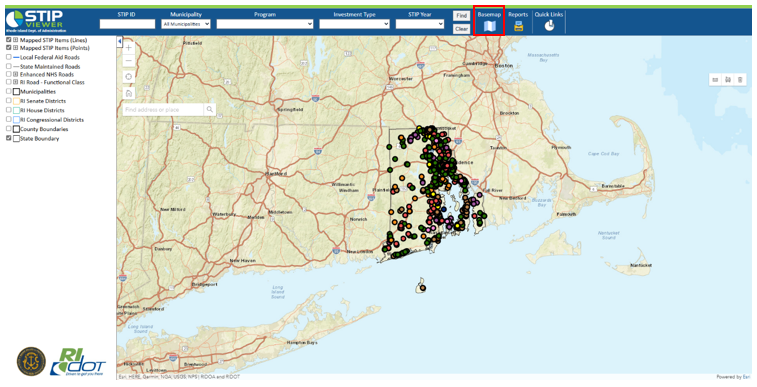Toggle Mapped STIP Items (Points) checkbox
Screen dimensions: 757x387
(x=9, y=48)
